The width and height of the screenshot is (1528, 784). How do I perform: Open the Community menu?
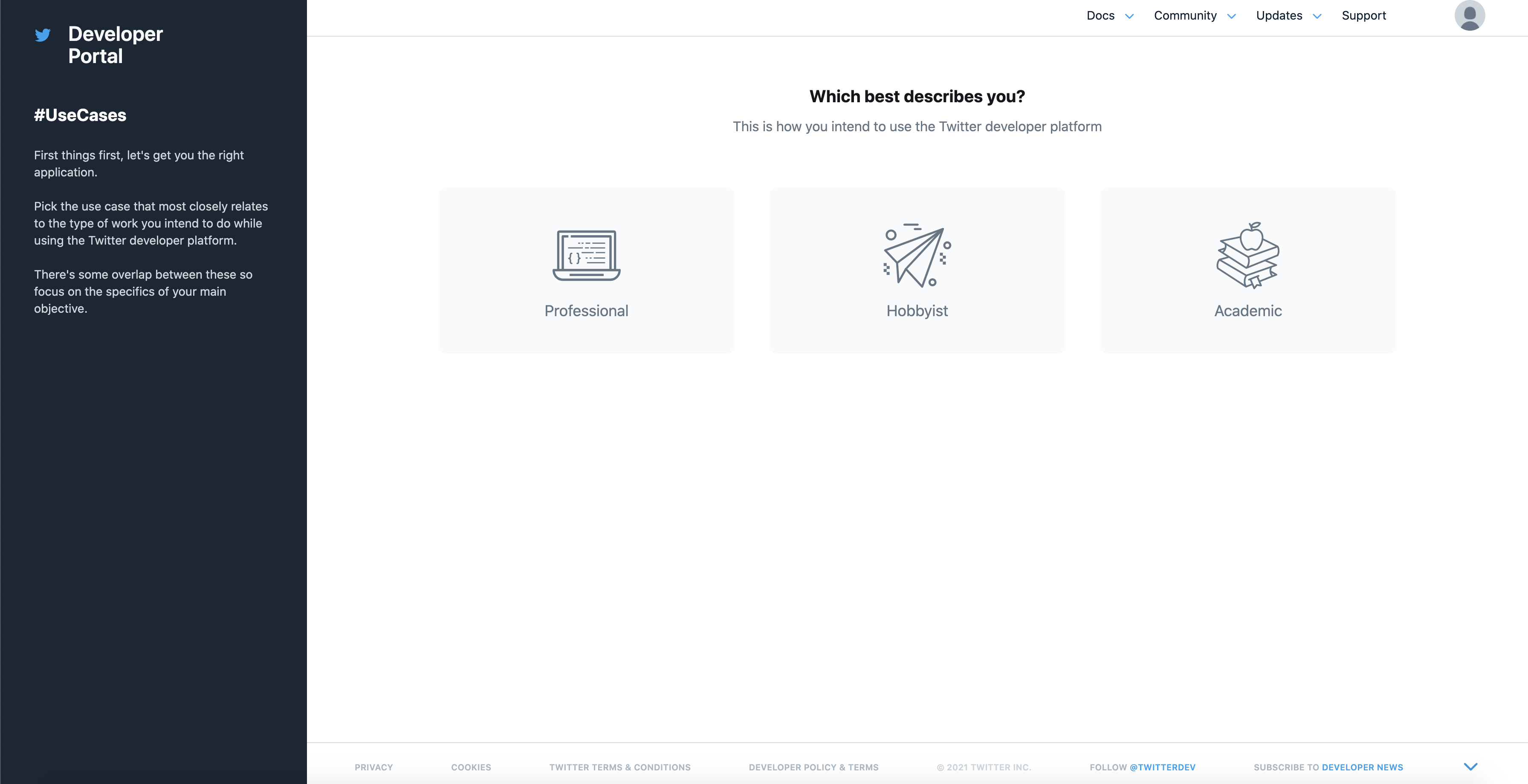point(1184,16)
